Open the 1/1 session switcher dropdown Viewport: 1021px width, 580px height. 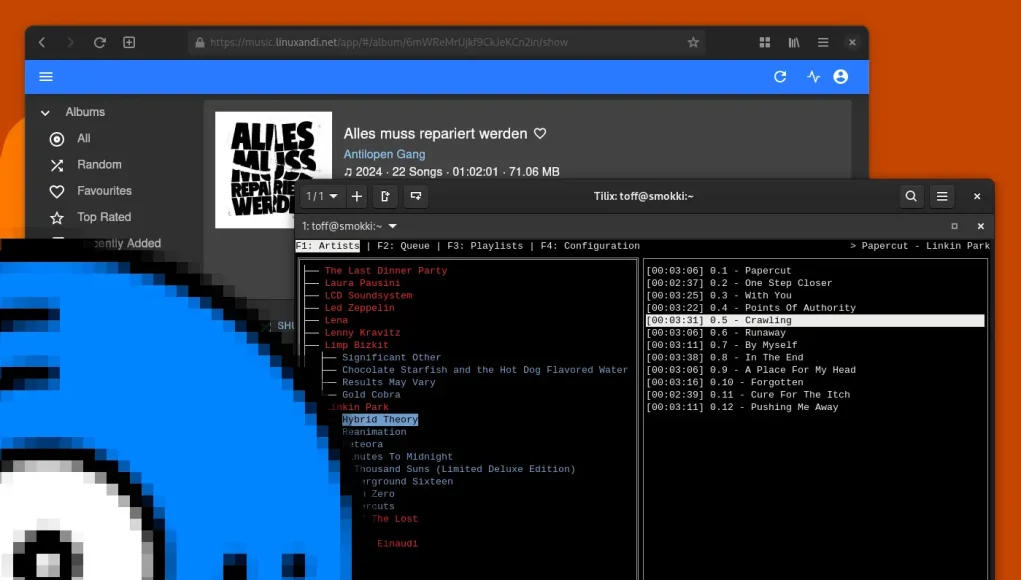coord(322,197)
